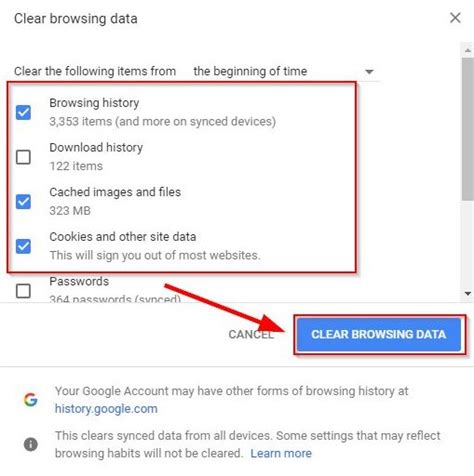The width and height of the screenshot is (474, 476).
Task: Click the scrollbar up arrow
Action: pyautogui.click(x=468, y=51)
